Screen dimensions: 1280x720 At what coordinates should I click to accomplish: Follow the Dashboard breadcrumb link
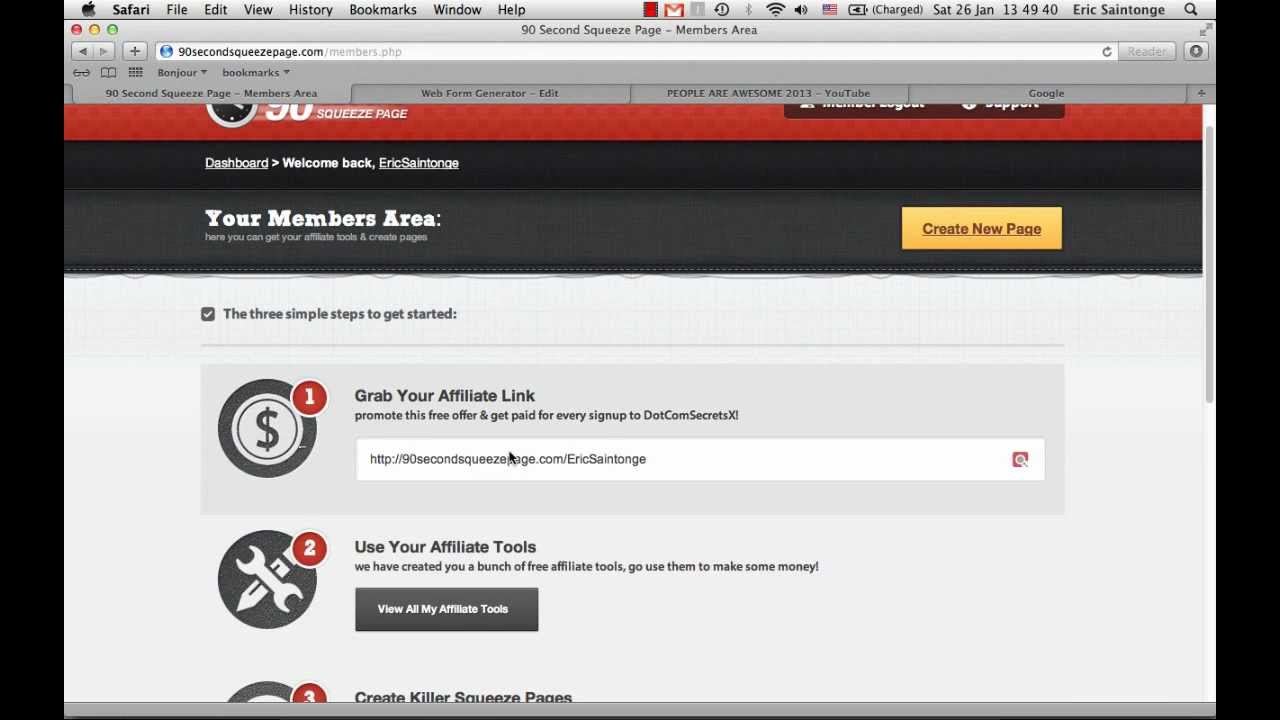tap(237, 163)
